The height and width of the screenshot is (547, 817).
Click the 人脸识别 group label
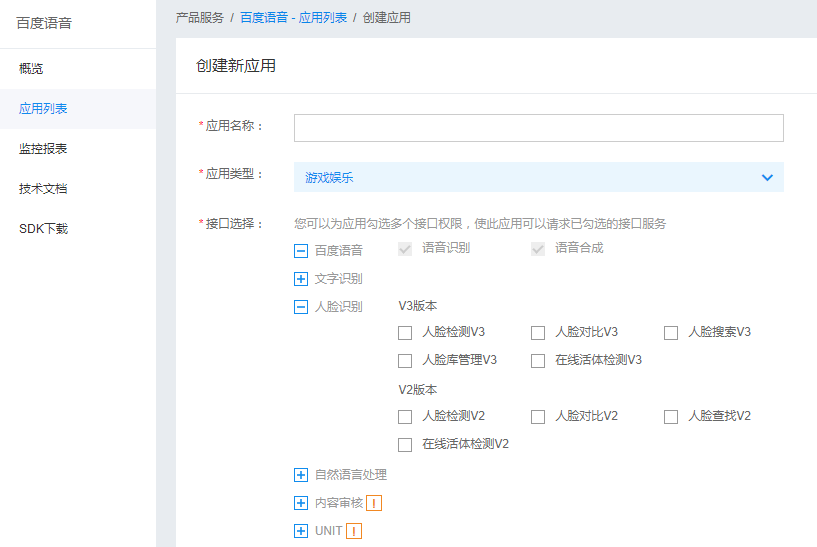click(x=339, y=307)
